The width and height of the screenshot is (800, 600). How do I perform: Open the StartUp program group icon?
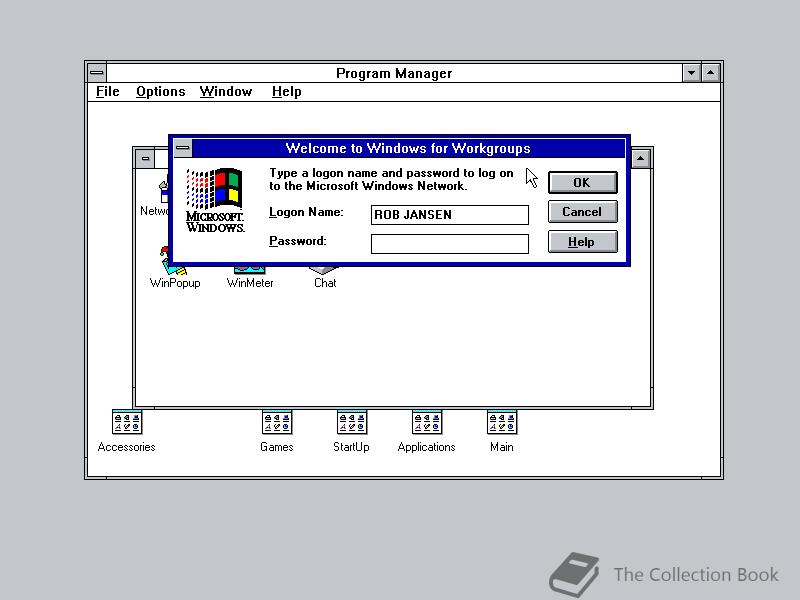tap(352, 422)
